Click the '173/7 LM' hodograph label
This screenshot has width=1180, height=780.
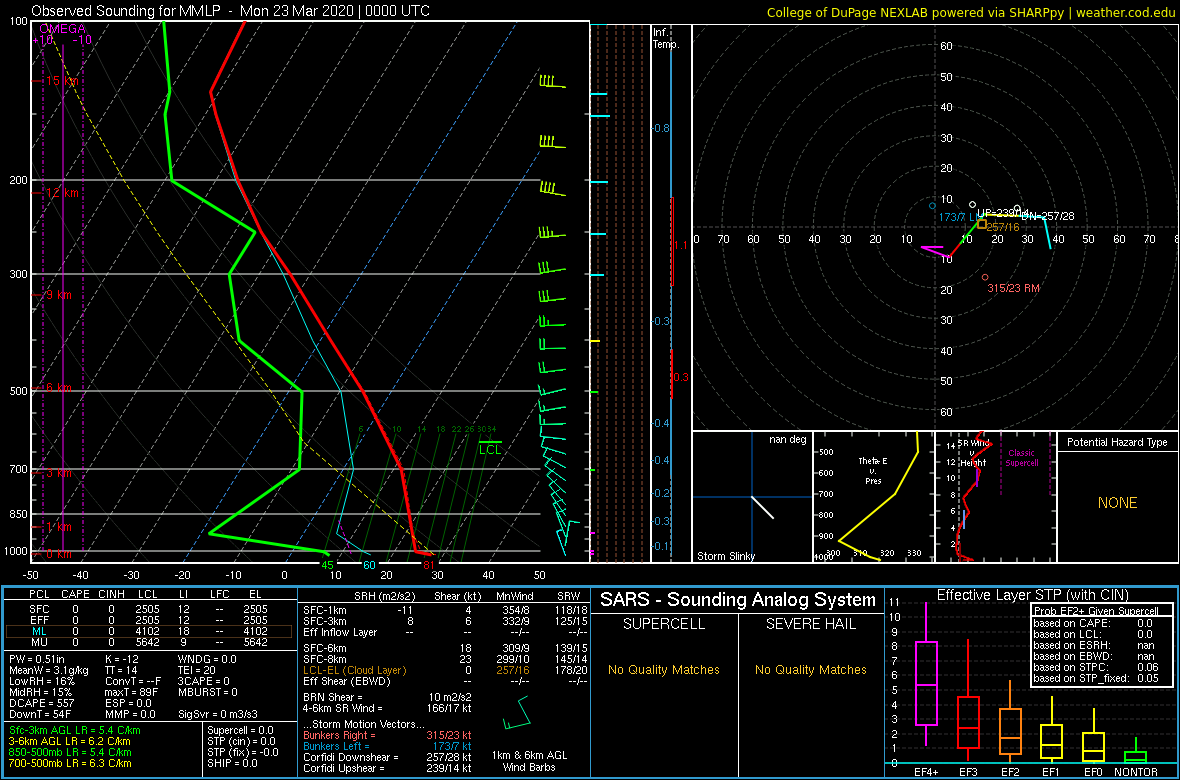(959, 218)
